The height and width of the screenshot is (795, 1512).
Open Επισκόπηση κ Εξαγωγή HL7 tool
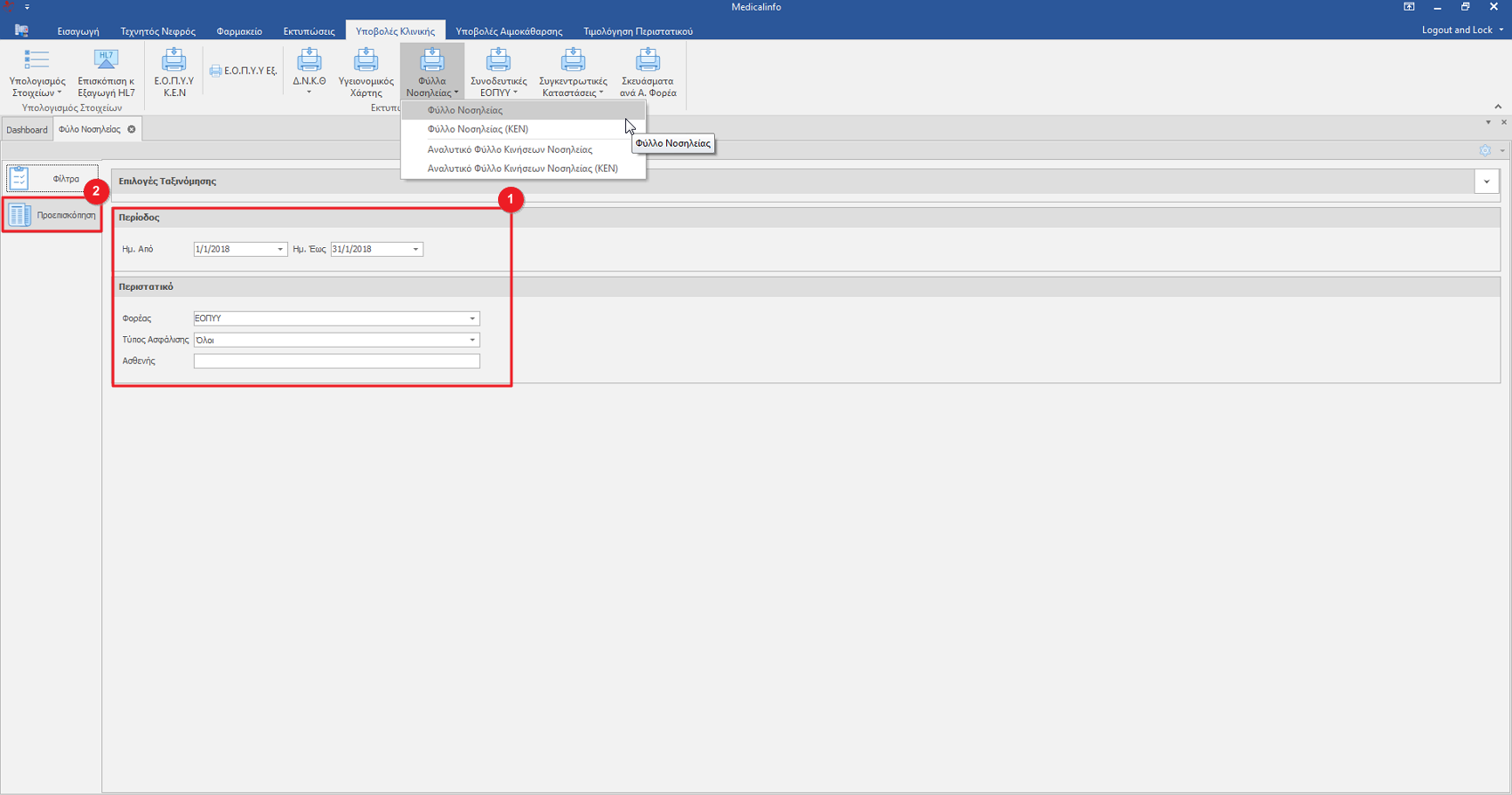(106, 60)
